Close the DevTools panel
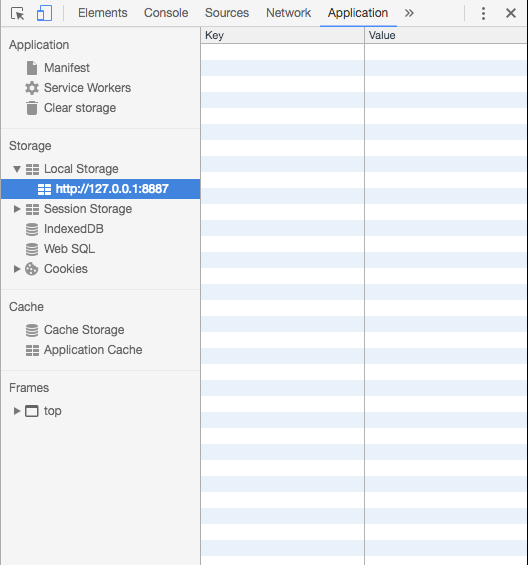The height and width of the screenshot is (565, 528). [x=511, y=13]
